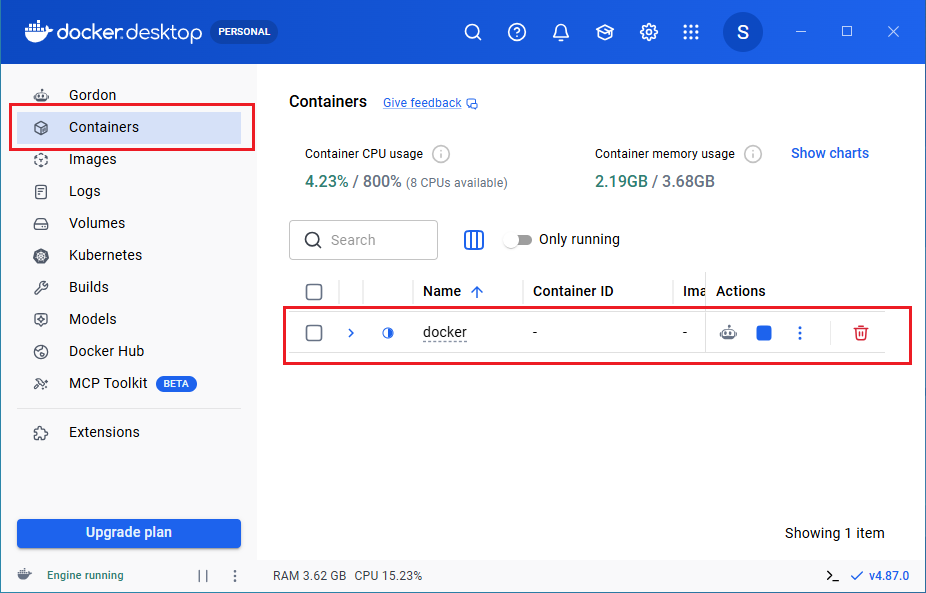Click the 4.23% / 800% CPU value
The width and height of the screenshot is (926, 593).
coord(353,181)
